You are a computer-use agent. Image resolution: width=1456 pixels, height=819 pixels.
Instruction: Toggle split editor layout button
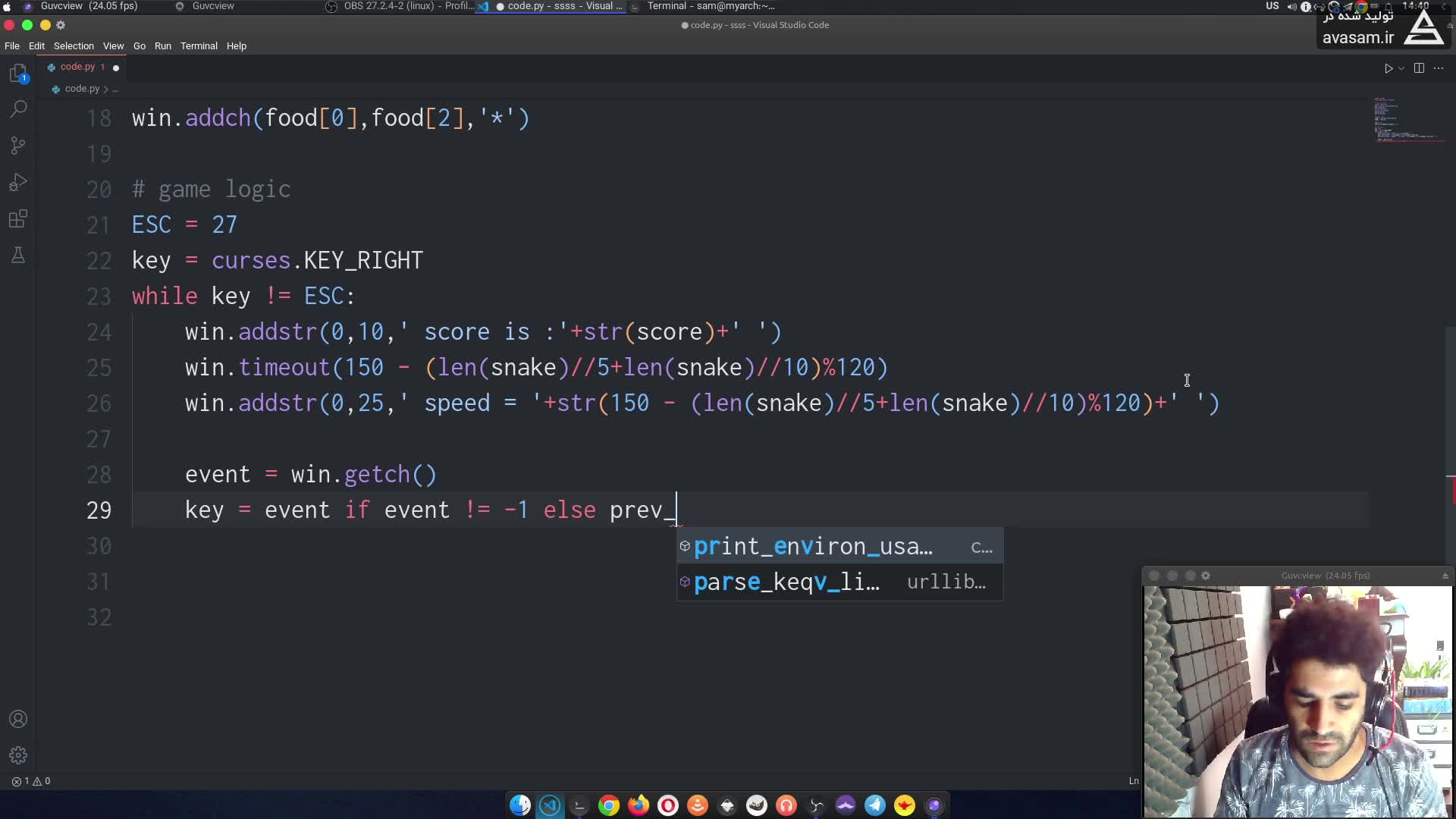click(x=1419, y=68)
